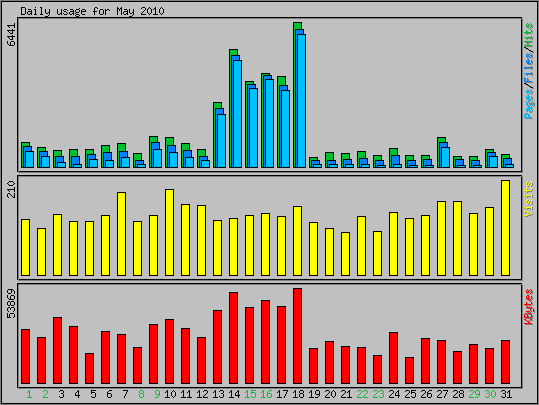The height and width of the screenshot is (405, 539).
Task: Click the red KBytes bar for day 24
Action: coord(394,358)
